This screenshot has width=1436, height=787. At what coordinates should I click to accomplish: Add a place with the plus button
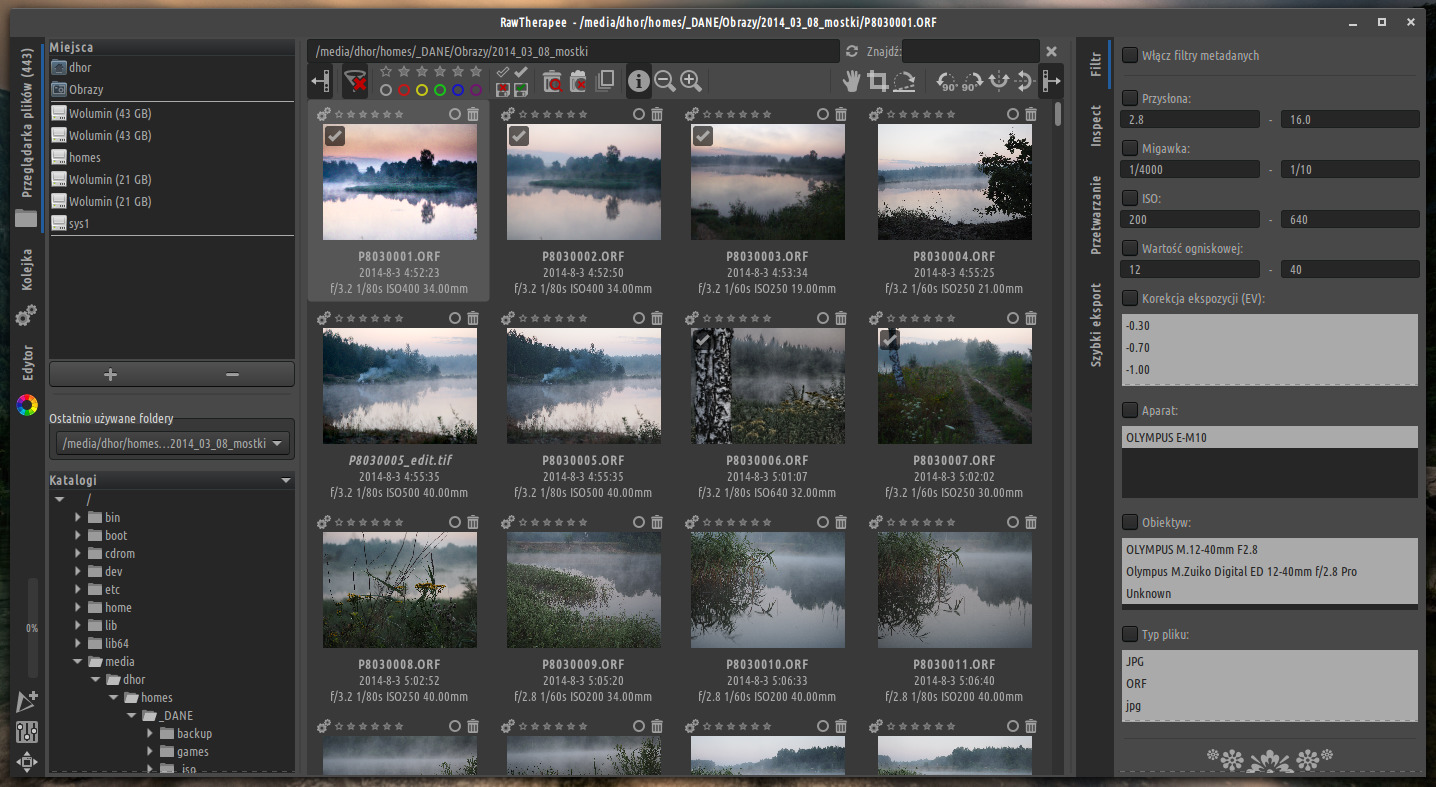(111, 374)
